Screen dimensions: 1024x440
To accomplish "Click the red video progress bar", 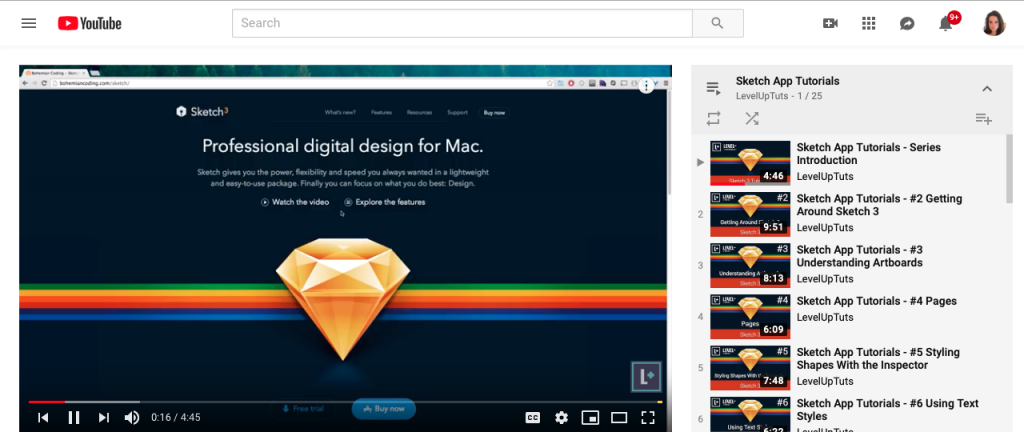I will point(46,401).
